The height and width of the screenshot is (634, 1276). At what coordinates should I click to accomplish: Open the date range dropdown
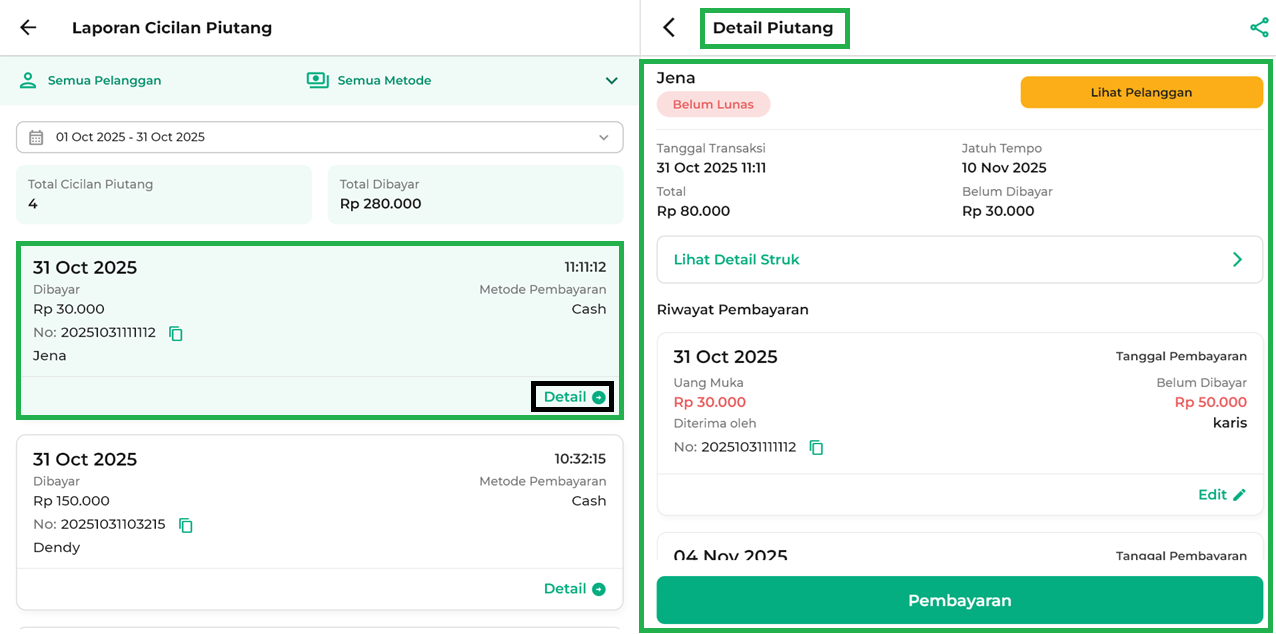click(603, 137)
